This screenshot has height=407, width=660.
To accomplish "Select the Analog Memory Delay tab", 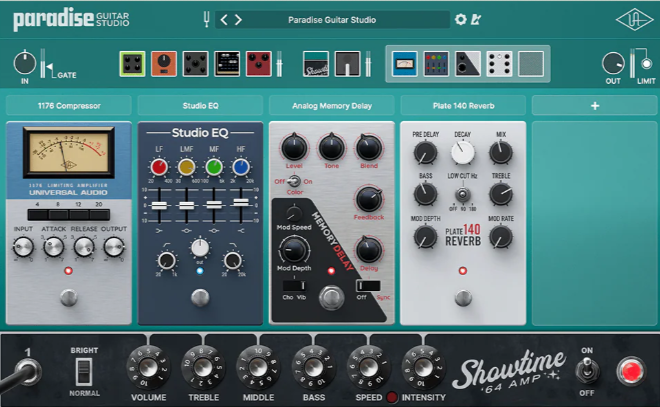I will (332, 106).
